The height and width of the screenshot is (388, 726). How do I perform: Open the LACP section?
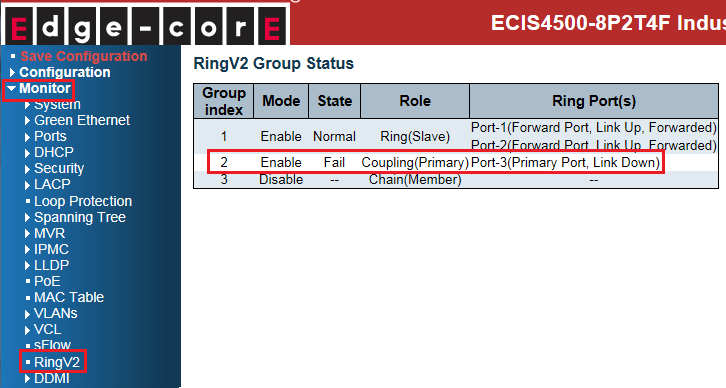52,184
